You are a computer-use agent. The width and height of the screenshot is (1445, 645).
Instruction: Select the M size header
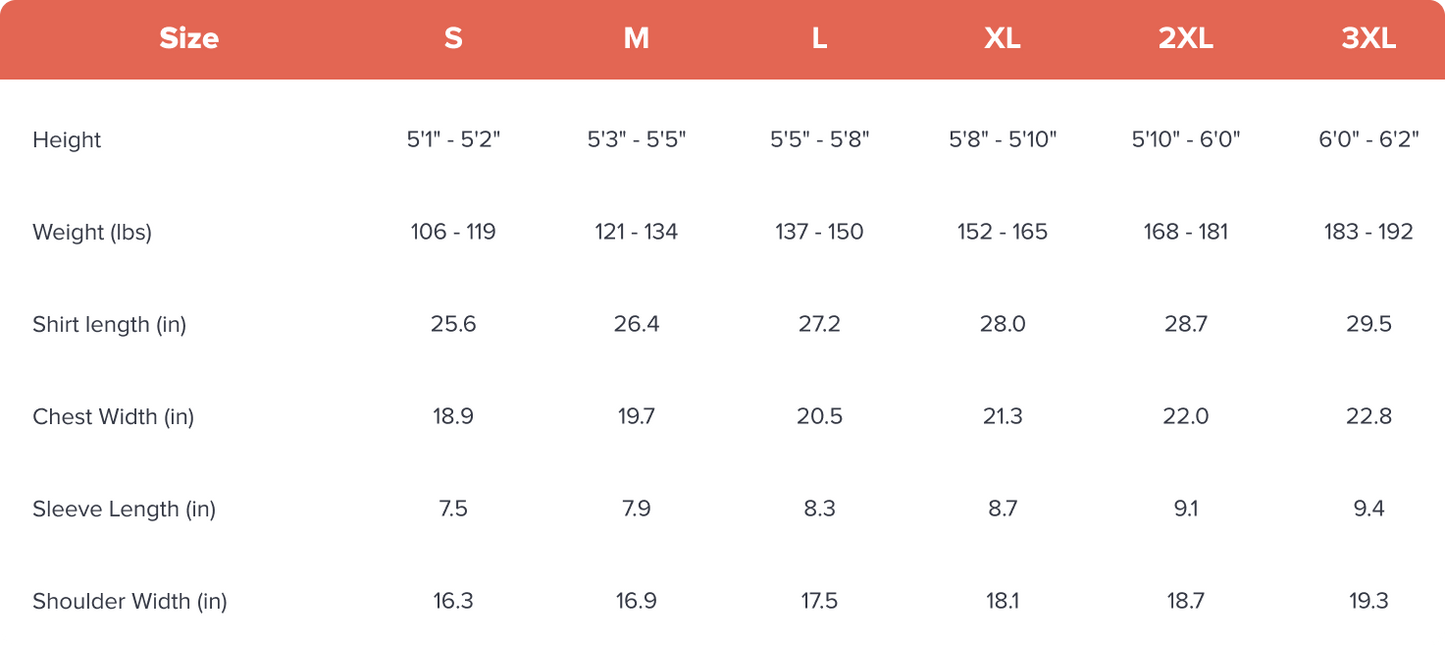(636, 39)
